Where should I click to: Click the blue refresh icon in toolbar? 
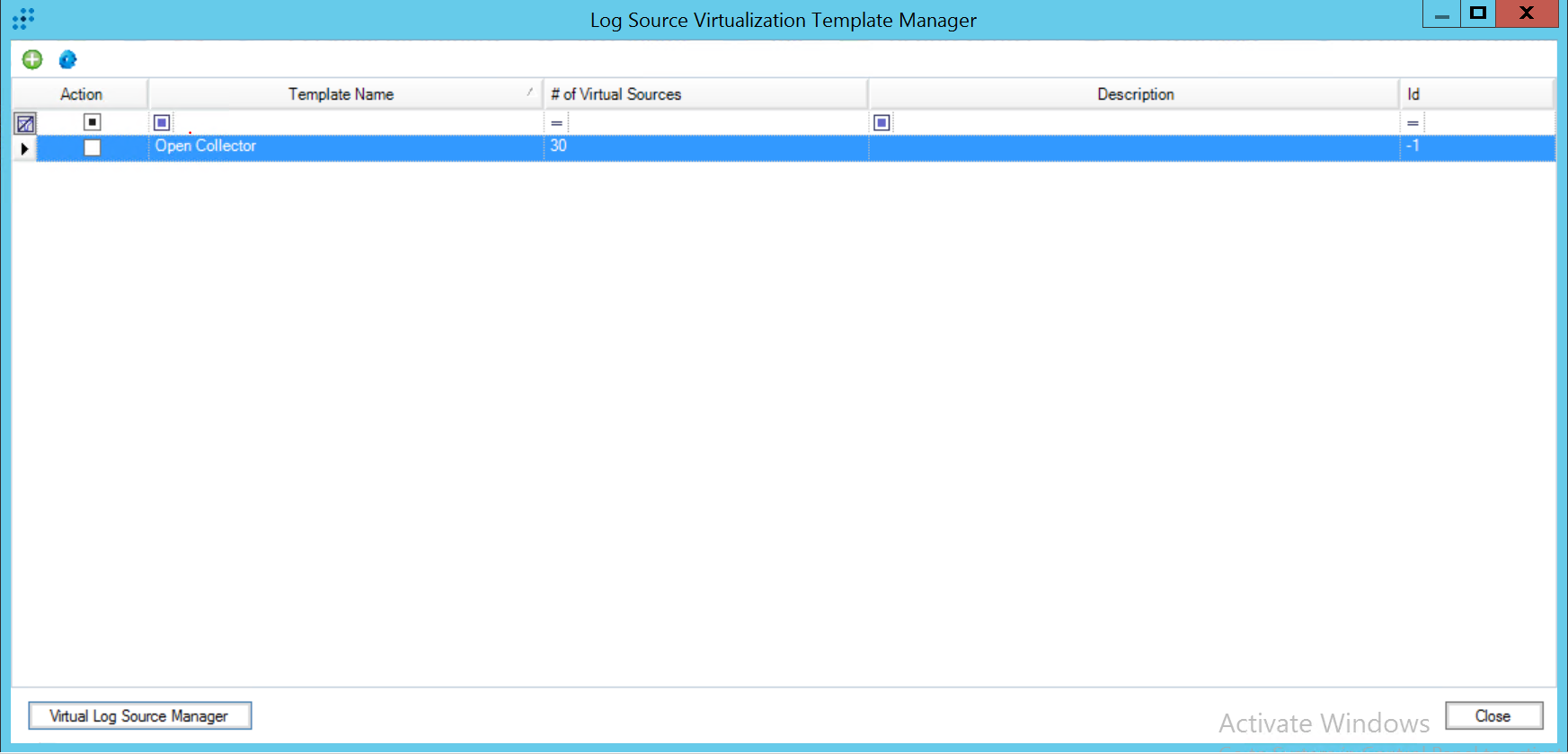point(67,59)
